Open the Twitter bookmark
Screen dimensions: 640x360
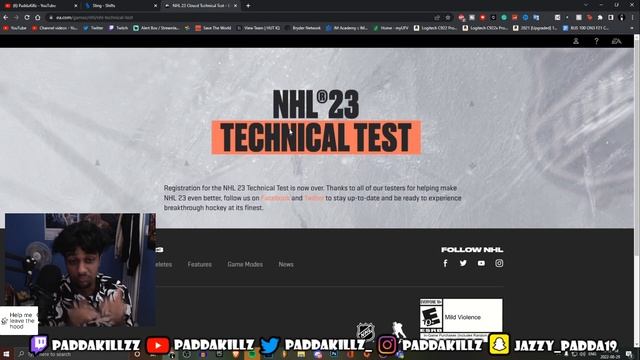(x=93, y=28)
